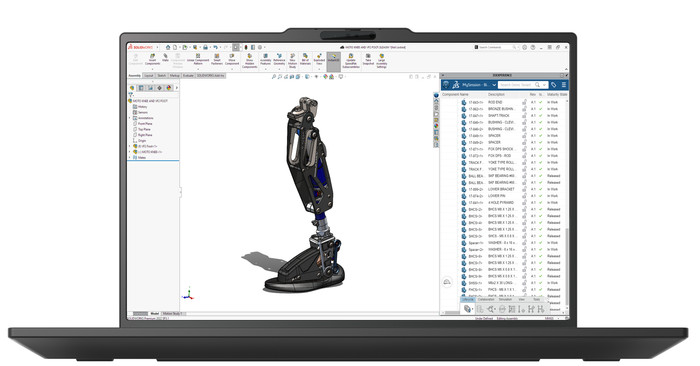Select Top Plane in the feature tree

pyautogui.click(x=144, y=129)
